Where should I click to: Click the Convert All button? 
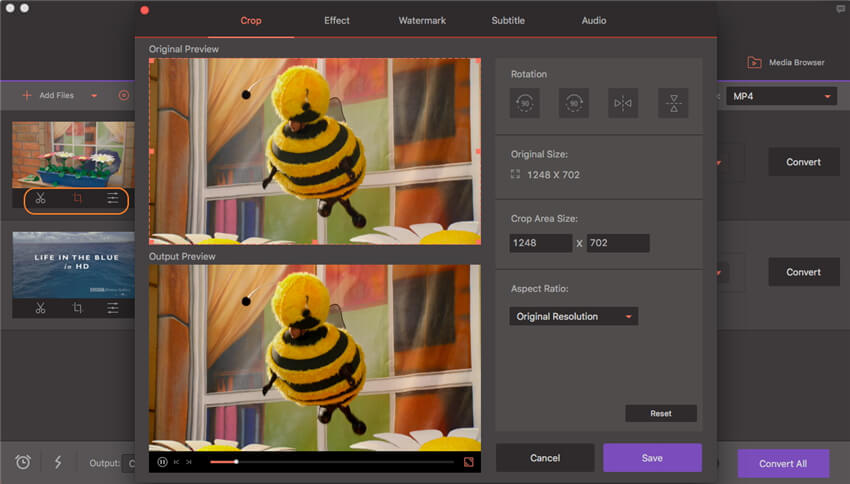pyautogui.click(x=783, y=463)
